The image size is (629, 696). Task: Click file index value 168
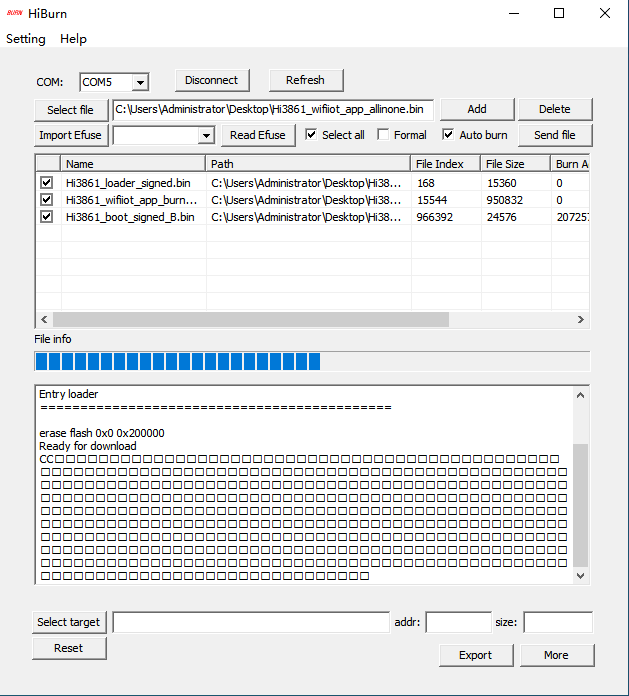click(x=426, y=183)
